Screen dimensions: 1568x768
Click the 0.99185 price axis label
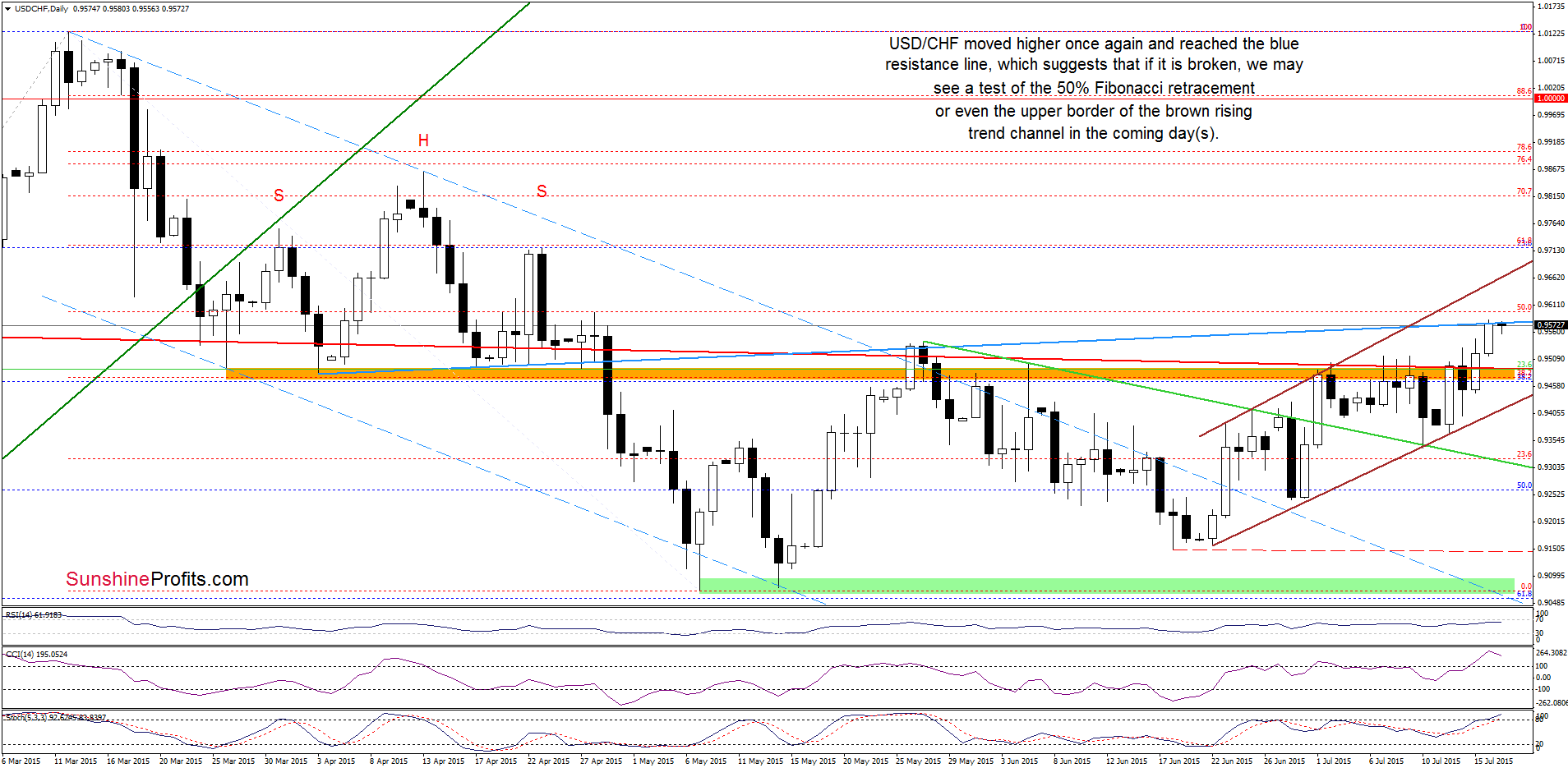[1552, 142]
